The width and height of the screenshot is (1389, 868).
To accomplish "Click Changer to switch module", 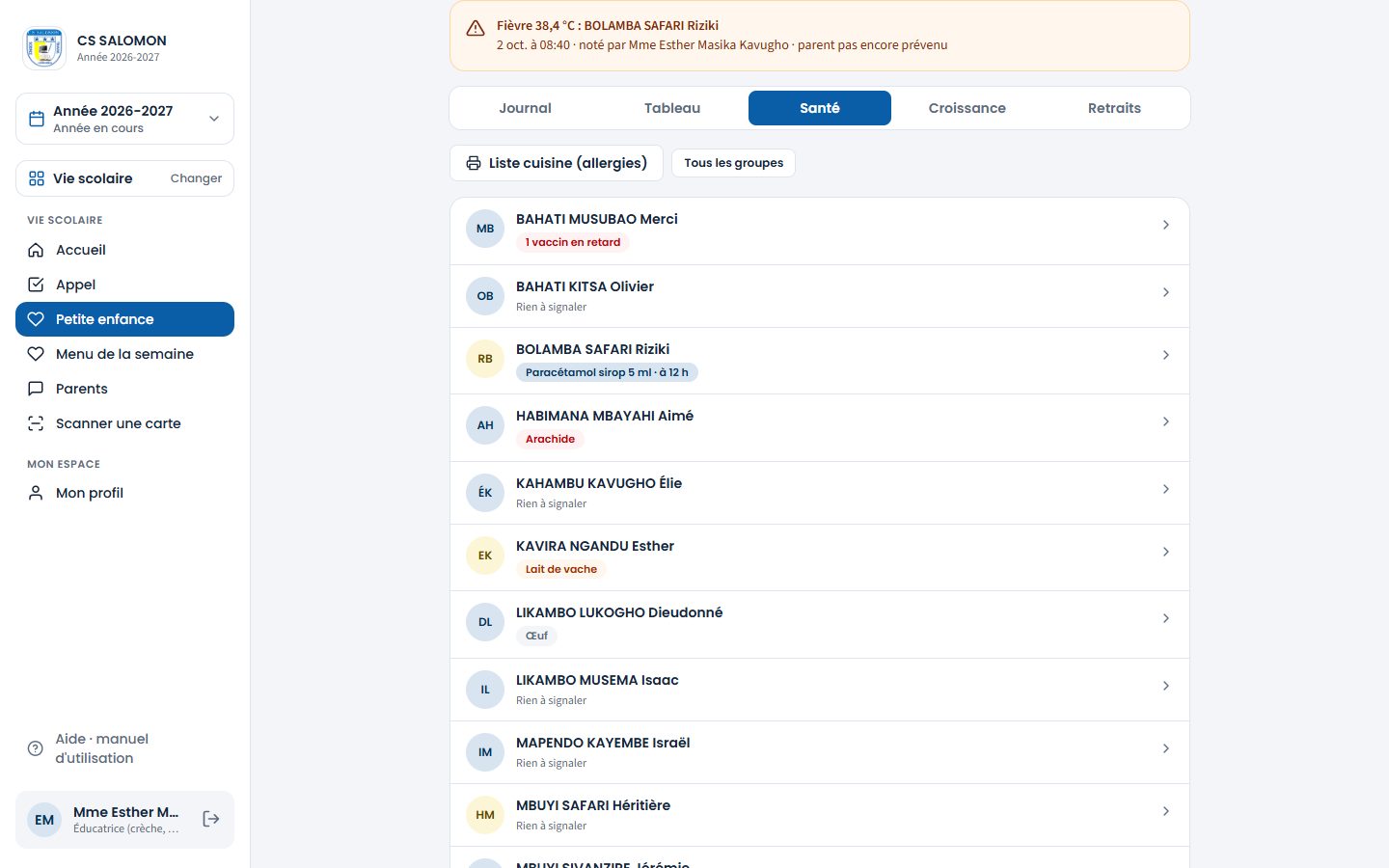I will click(196, 178).
